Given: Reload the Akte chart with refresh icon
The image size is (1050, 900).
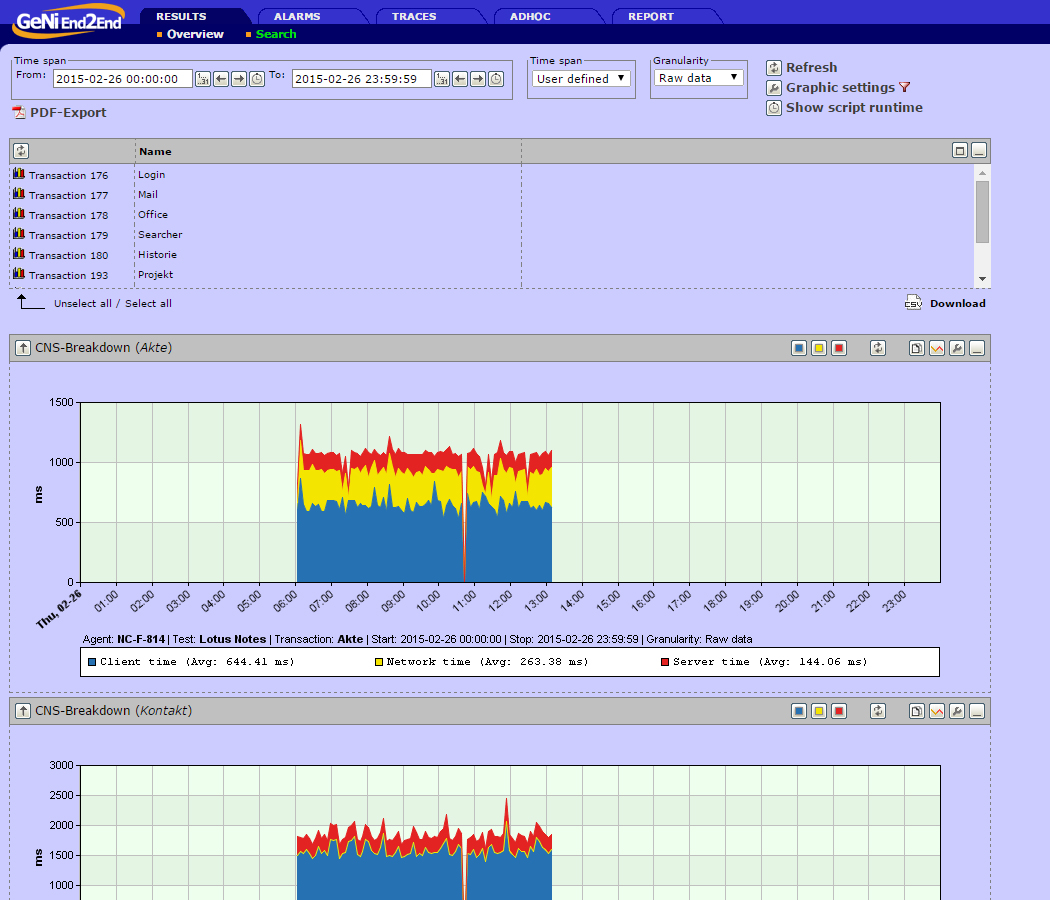Looking at the screenshot, I should pyautogui.click(x=878, y=348).
